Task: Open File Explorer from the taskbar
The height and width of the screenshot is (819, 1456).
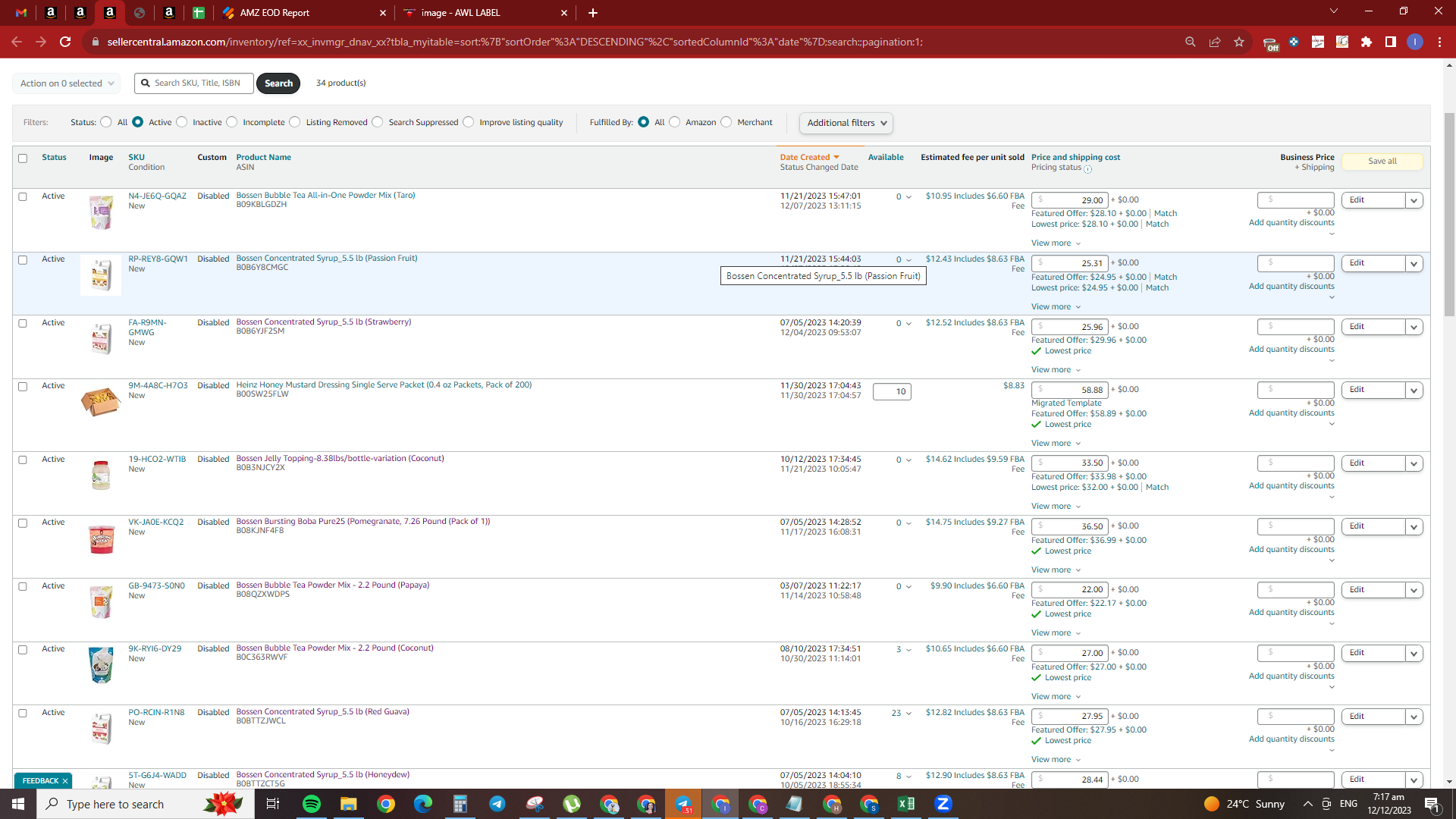Action: point(348,804)
